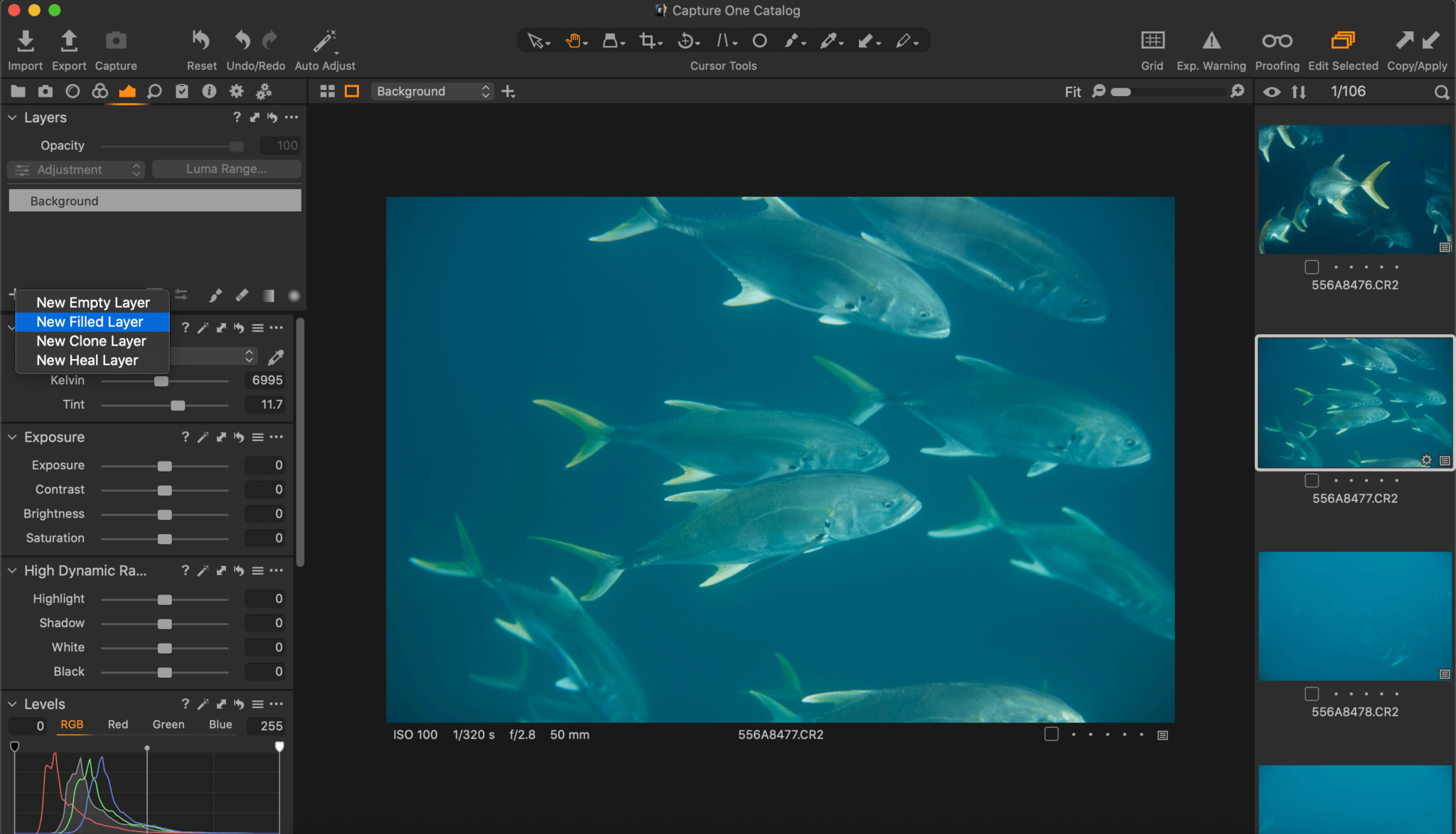Viewport: 1456px width, 834px height.
Task: Choose New Filled Layer from the menu
Action: pyautogui.click(x=91, y=321)
